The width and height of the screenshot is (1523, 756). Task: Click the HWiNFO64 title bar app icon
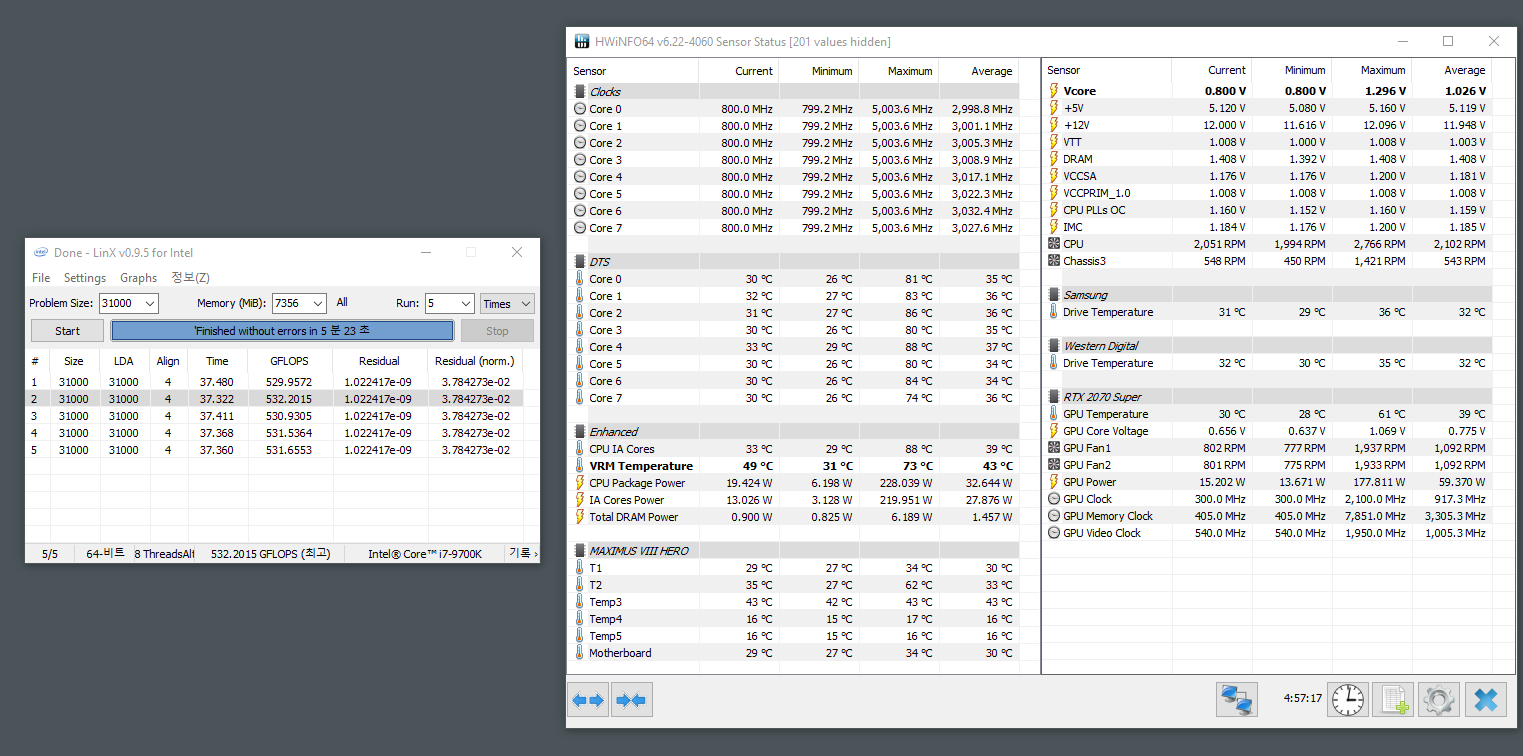(x=581, y=41)
